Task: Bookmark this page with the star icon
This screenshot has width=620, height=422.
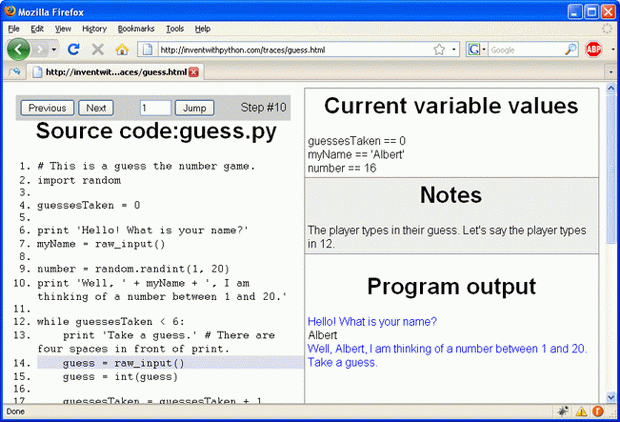Action: 438,49
